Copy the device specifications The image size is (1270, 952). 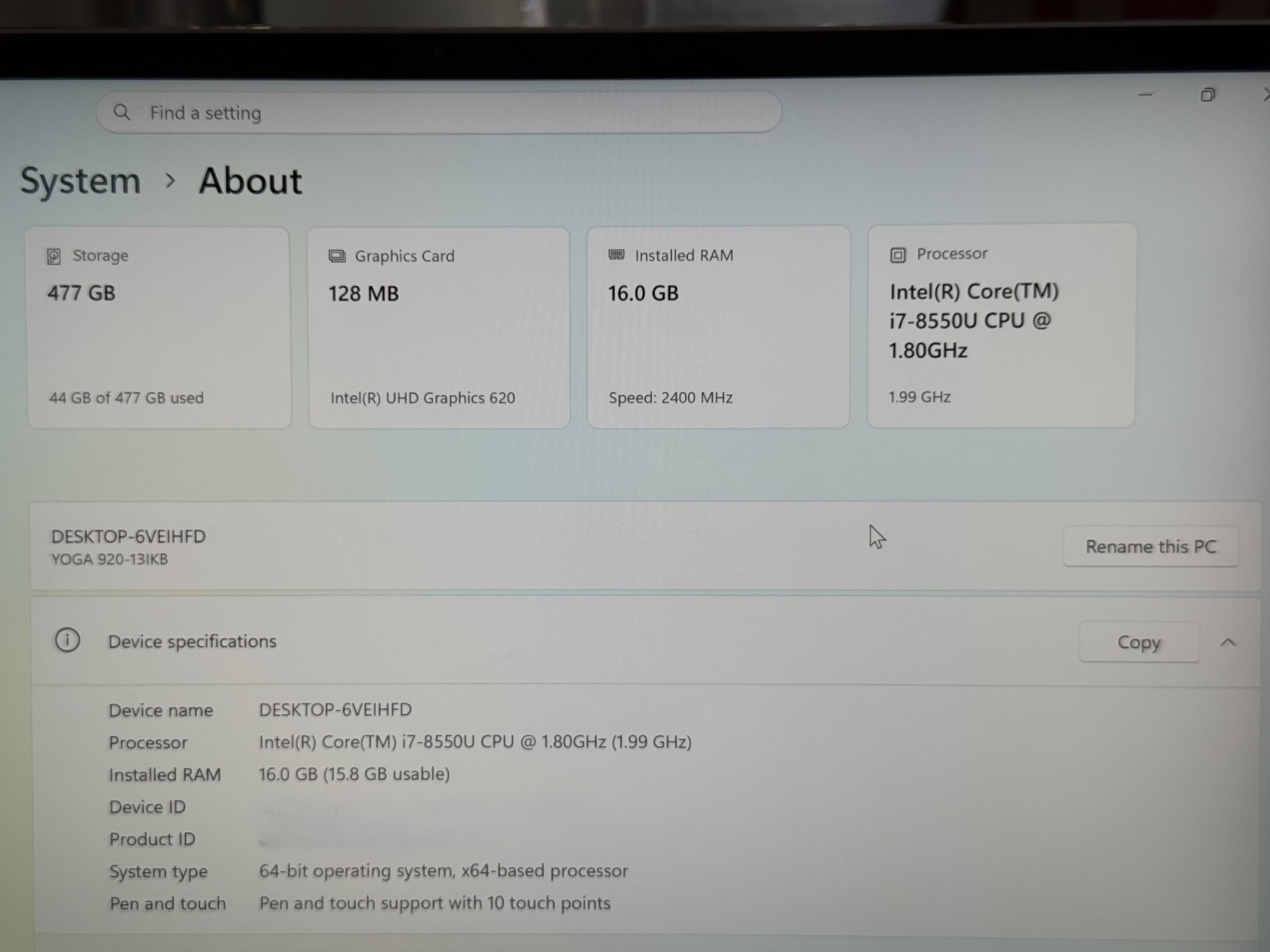(x=1139, y=642)
